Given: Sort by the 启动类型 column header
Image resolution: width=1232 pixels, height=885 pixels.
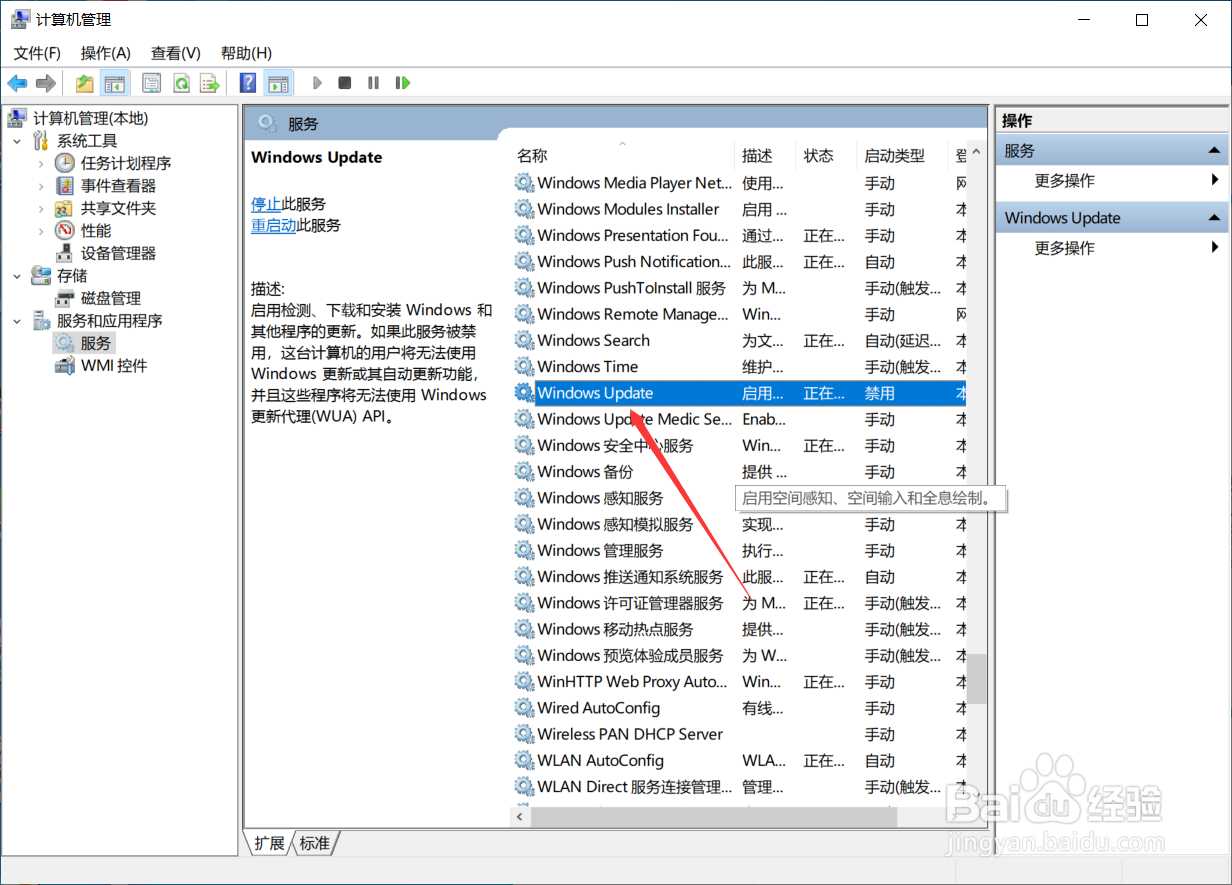Looking at the screenshot, I should (x=903, y=156).
